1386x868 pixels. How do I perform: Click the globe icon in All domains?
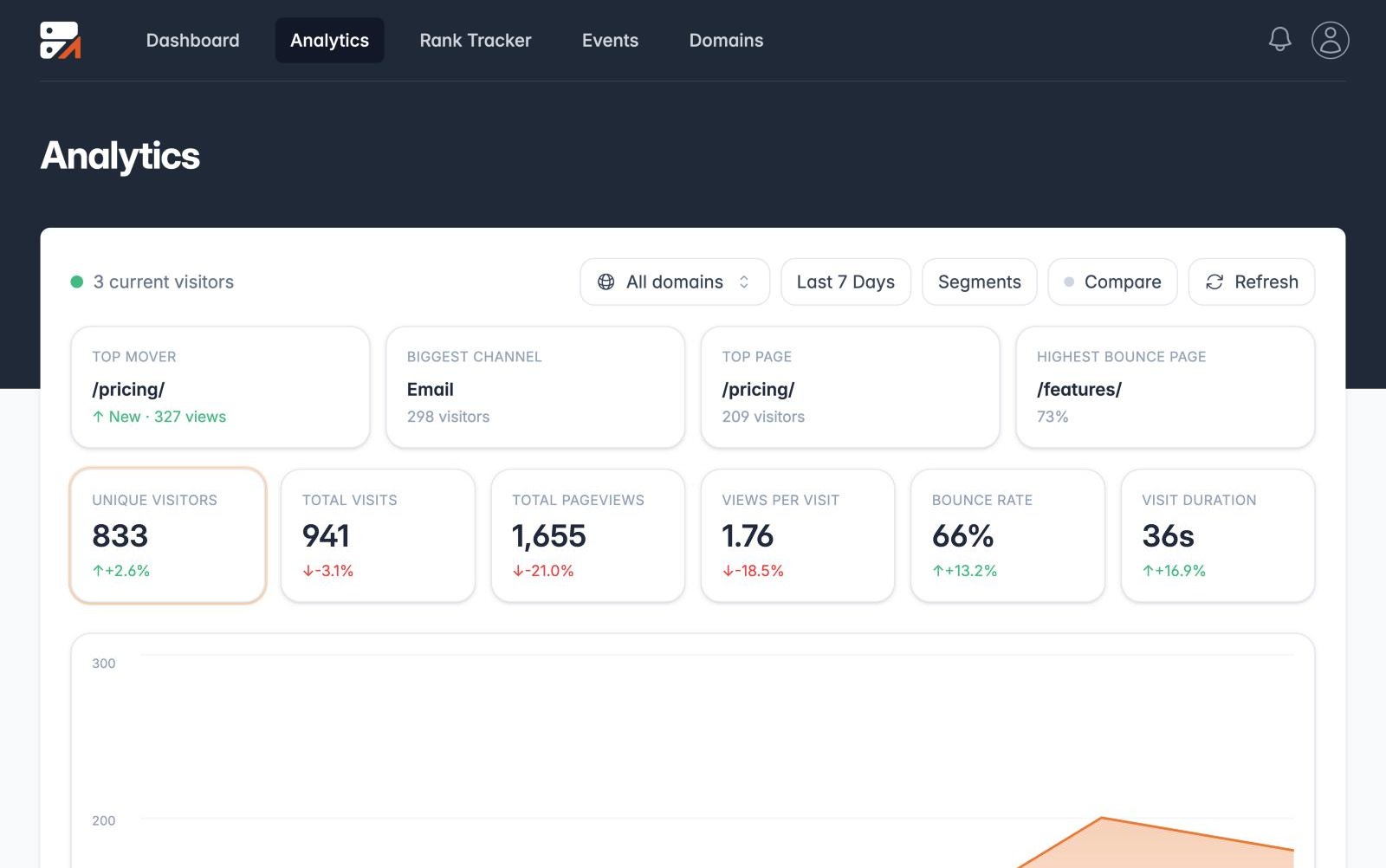coord(606,282)
